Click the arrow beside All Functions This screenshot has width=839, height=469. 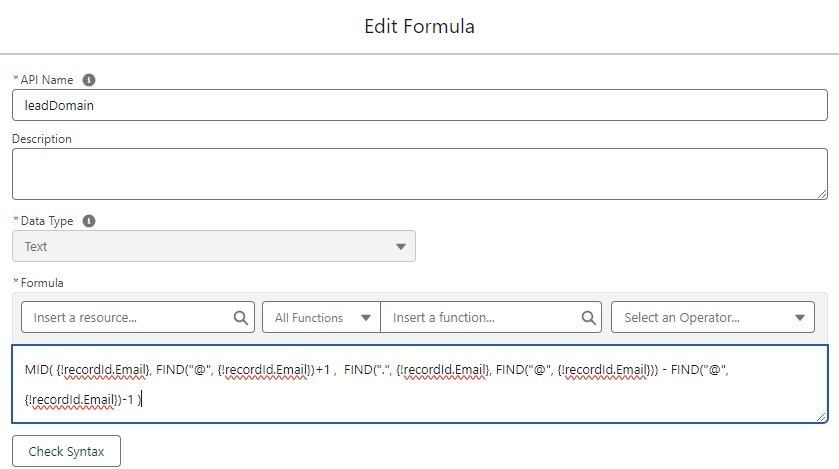click(x=365, y=318)
